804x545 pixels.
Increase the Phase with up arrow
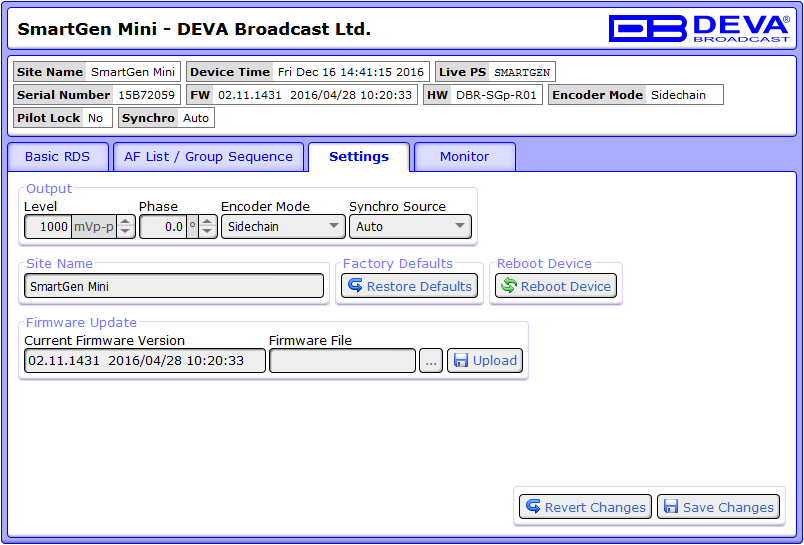(x=207, y=221)
